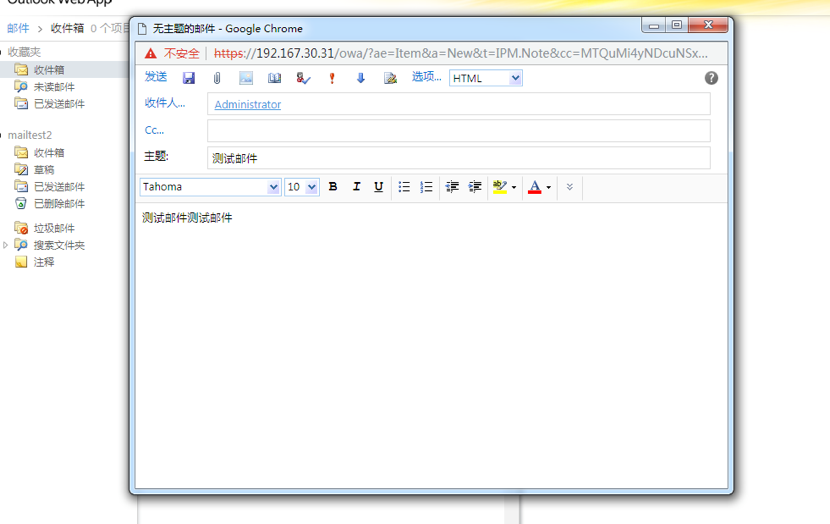Apply bulleted list
The width and height of the screenshot is (830, 524).
(404, 187)
